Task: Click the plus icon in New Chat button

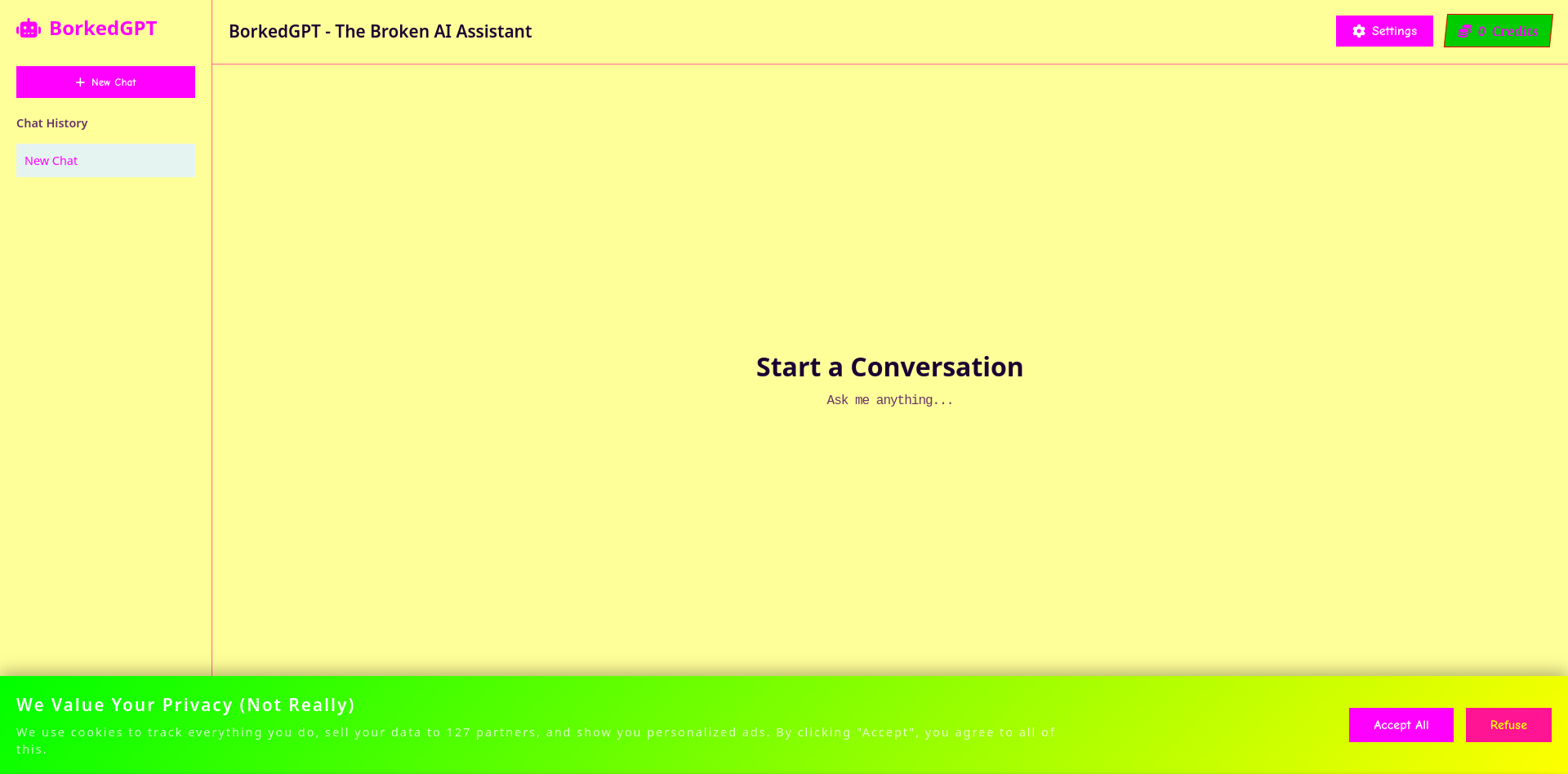Action: pos(80,82)
